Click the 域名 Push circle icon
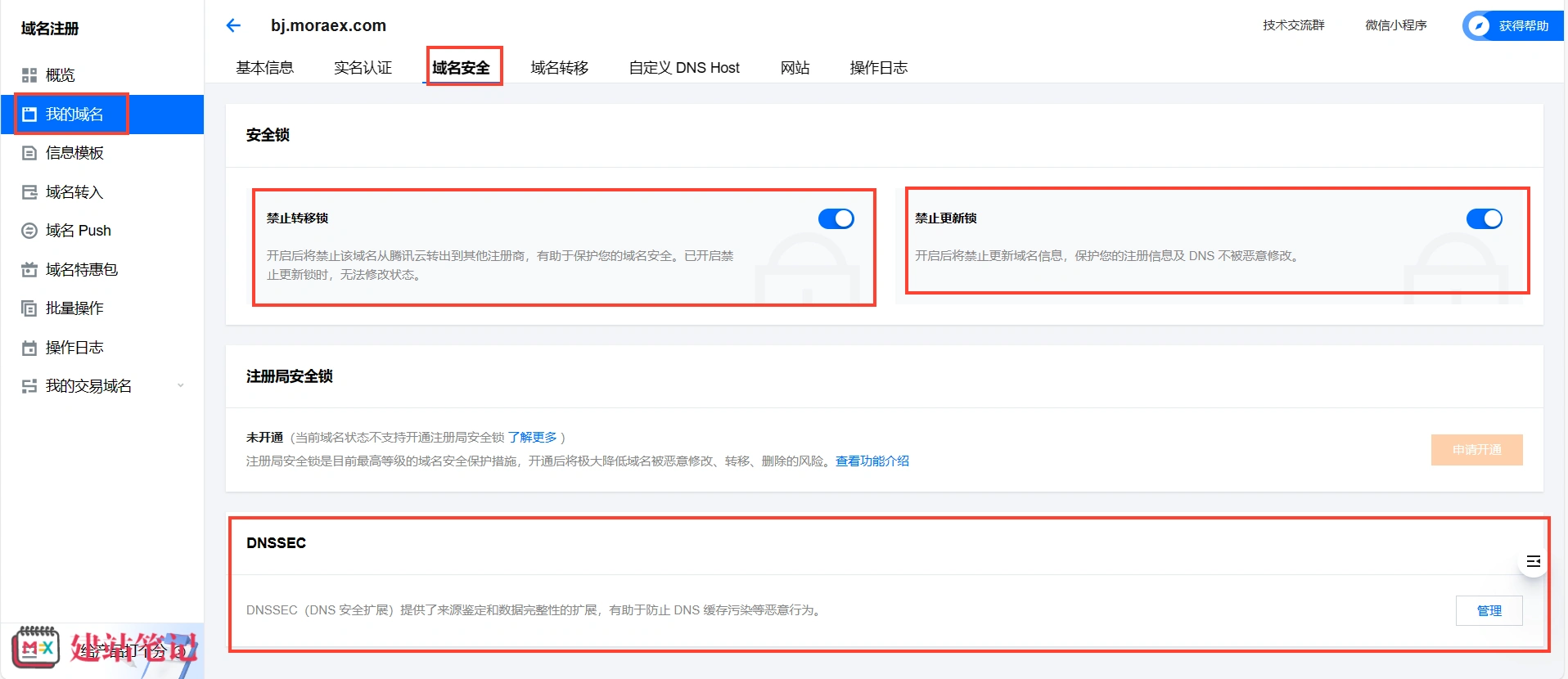1568x679 pixels. click(29, 231)
